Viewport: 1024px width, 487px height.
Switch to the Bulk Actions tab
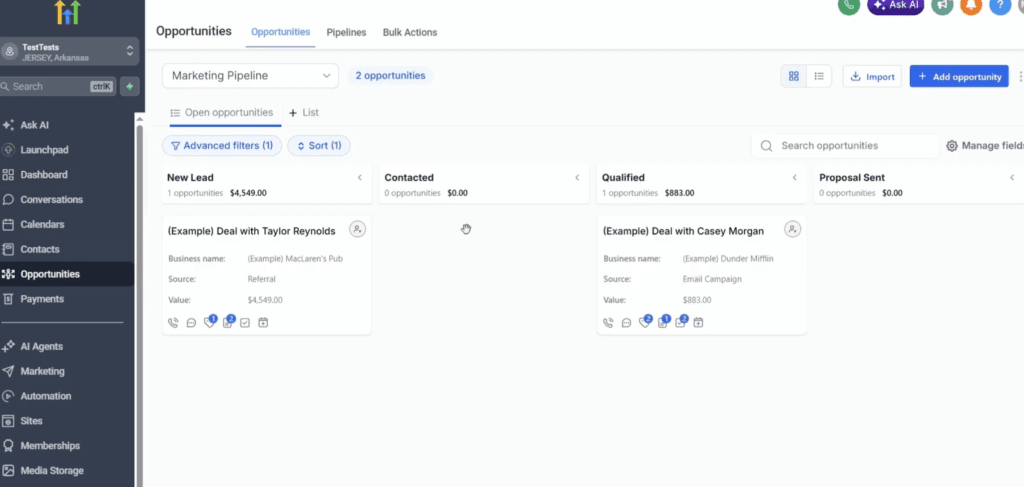409,32
